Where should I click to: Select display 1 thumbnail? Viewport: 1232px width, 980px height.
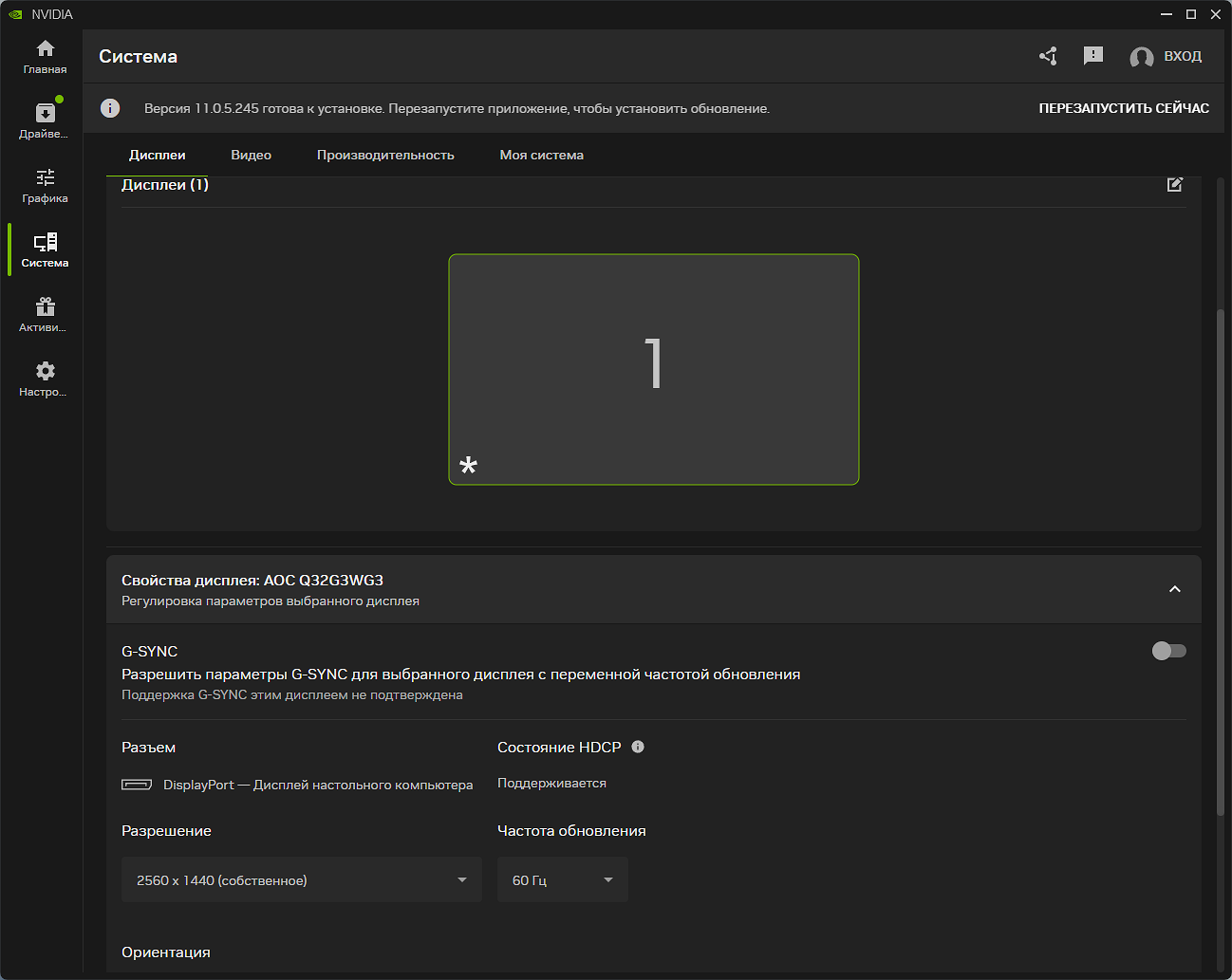coord(653,369)
